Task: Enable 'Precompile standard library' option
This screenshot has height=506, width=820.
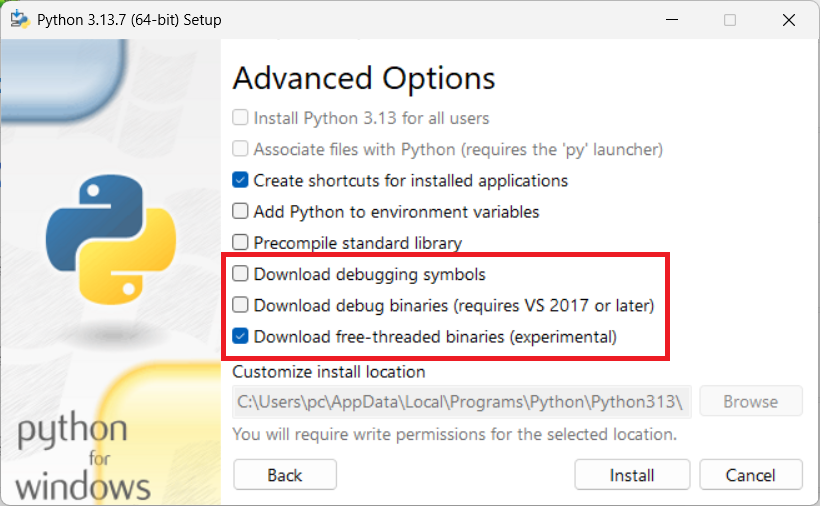Action: pos(240,243)
